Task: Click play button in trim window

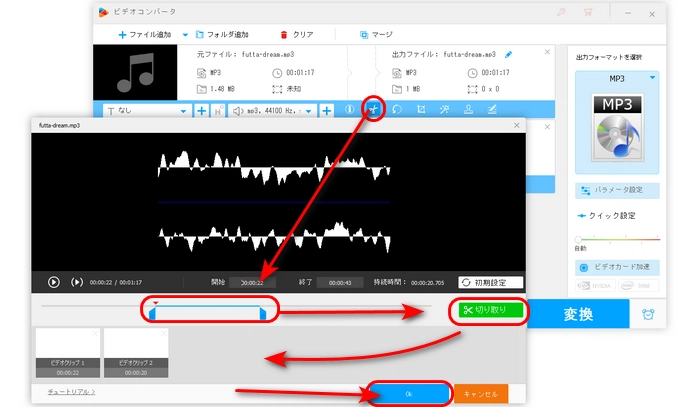Action: [x=54, y=282]
